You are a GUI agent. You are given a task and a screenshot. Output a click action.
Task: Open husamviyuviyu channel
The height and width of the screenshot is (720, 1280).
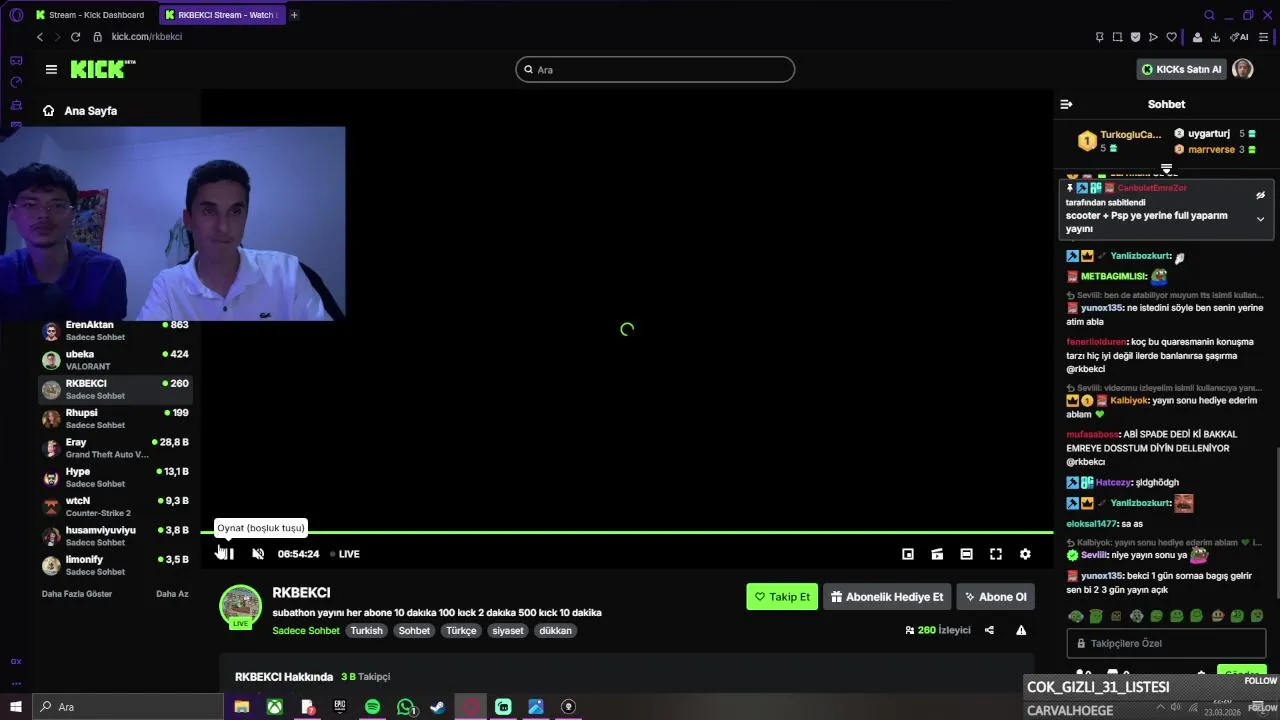click(115, 536)
